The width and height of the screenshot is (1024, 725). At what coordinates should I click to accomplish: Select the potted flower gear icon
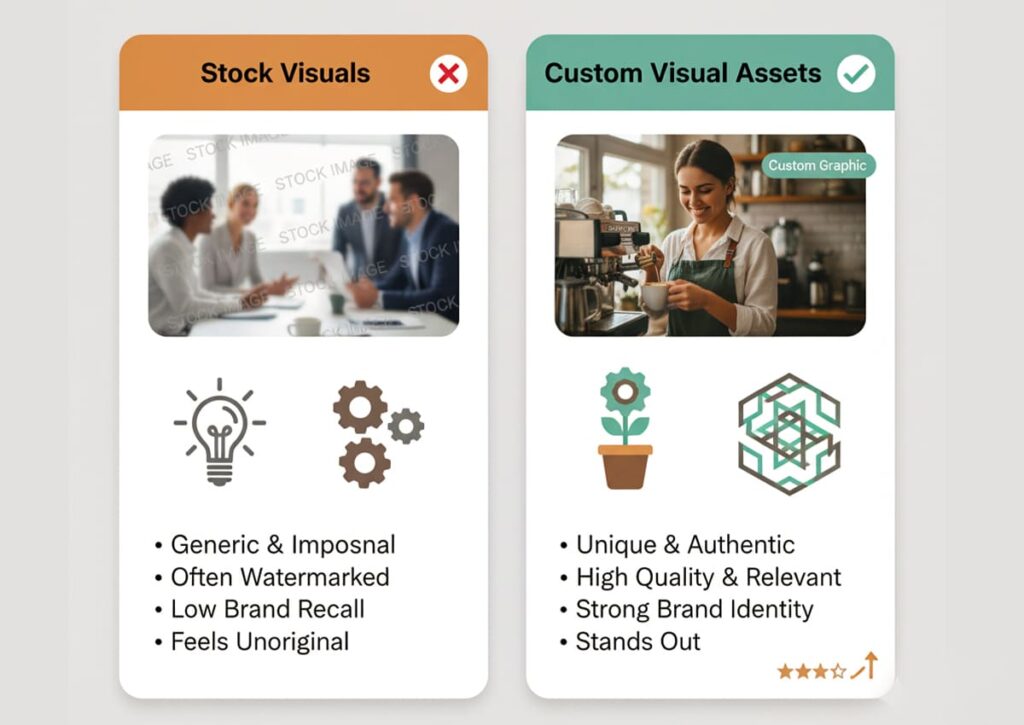[625, 428]
